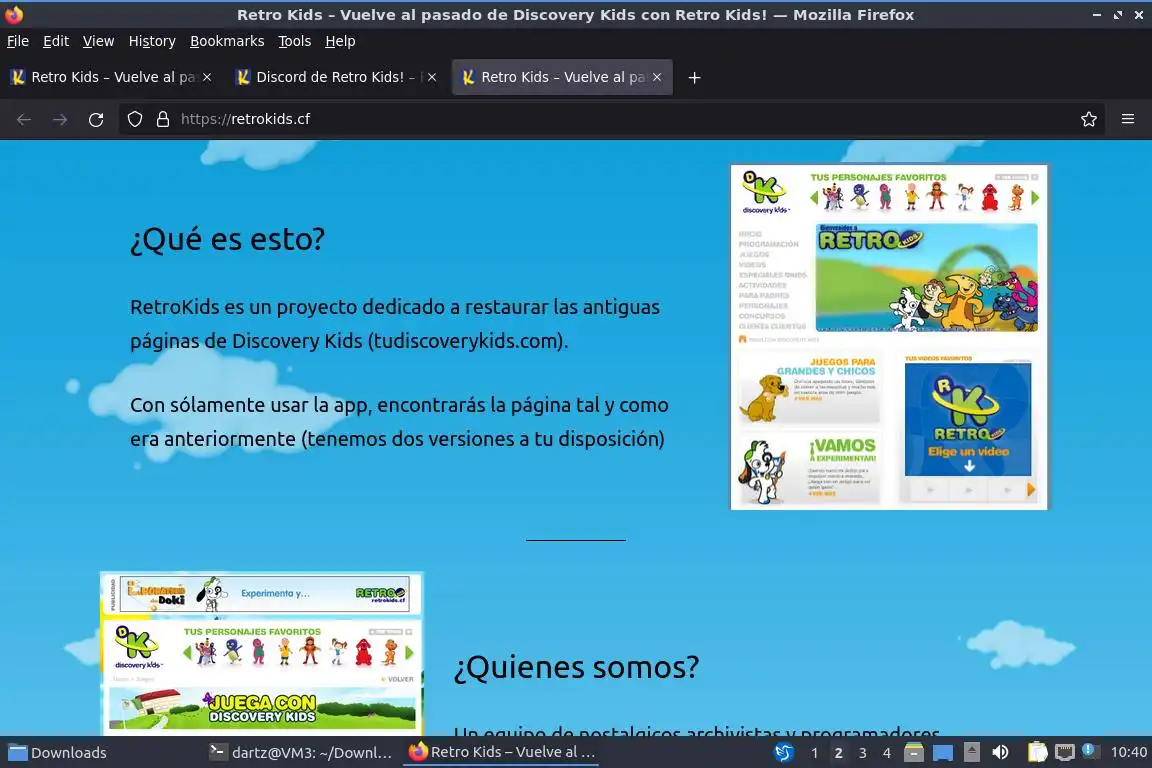
Task: Open the Edit menu
Action: click(x=56, y=41)
